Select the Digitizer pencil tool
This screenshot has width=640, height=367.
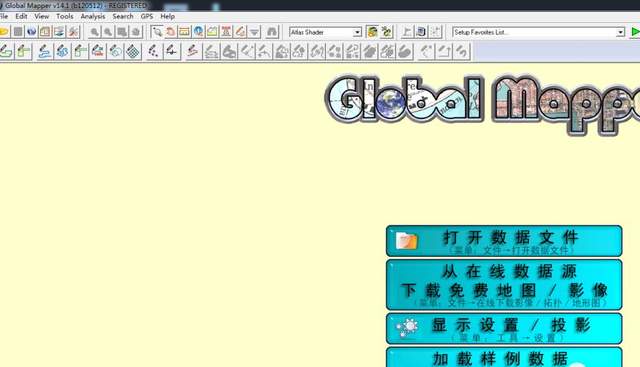[x=240, y=32]
